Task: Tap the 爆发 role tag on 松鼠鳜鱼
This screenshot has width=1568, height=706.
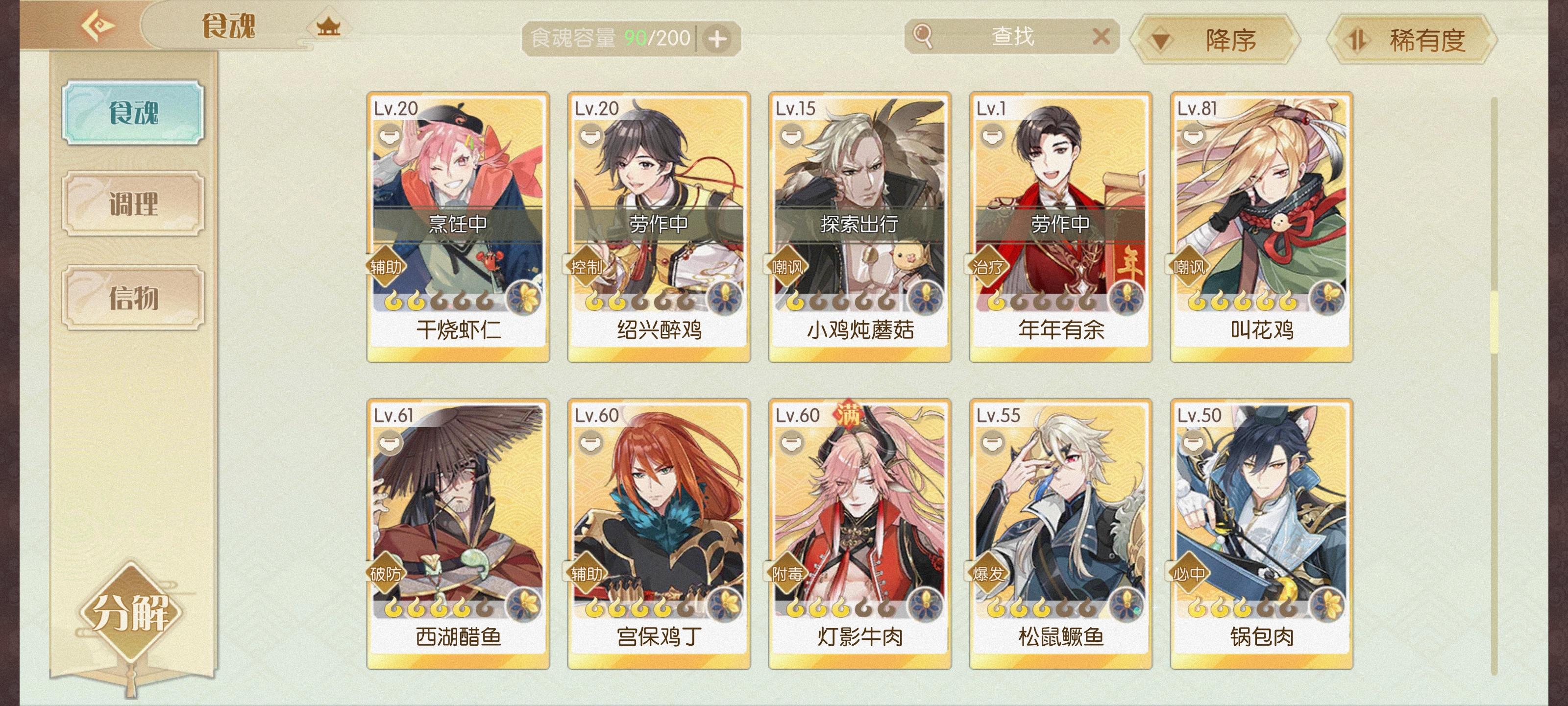Action: coord(987,573)
